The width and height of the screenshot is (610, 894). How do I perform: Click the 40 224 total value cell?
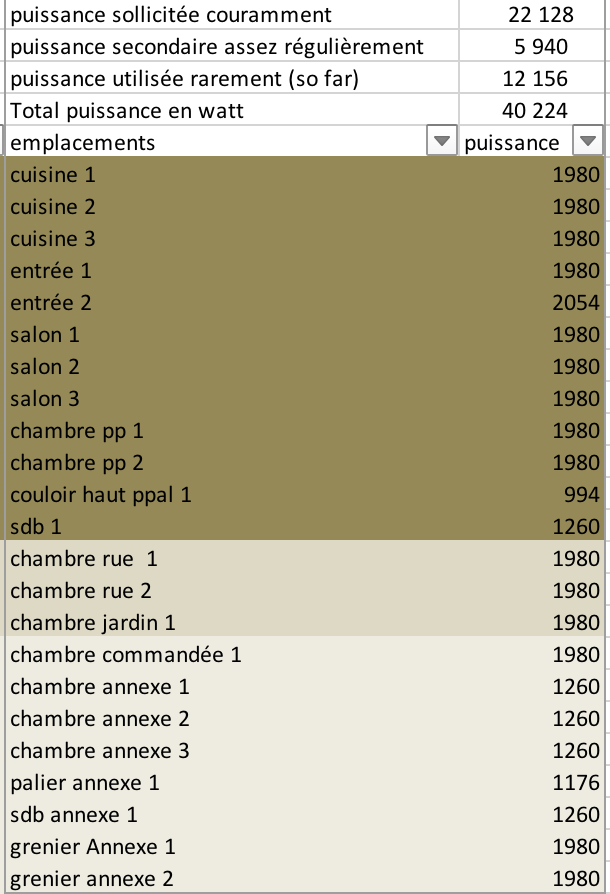pos(534,111)
